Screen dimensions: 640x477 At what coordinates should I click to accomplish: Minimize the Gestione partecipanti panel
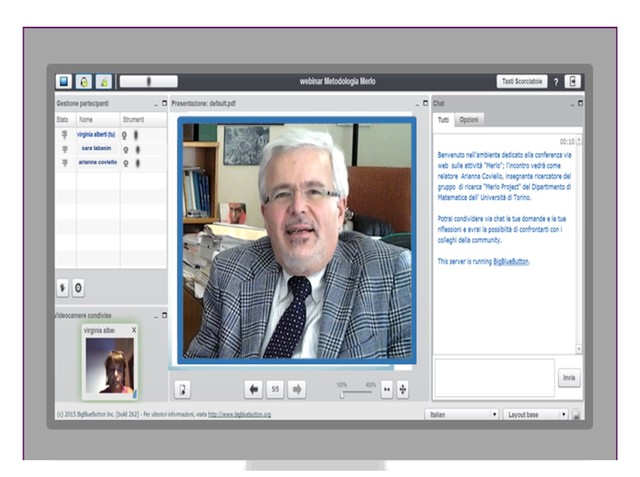click(156, 104)
